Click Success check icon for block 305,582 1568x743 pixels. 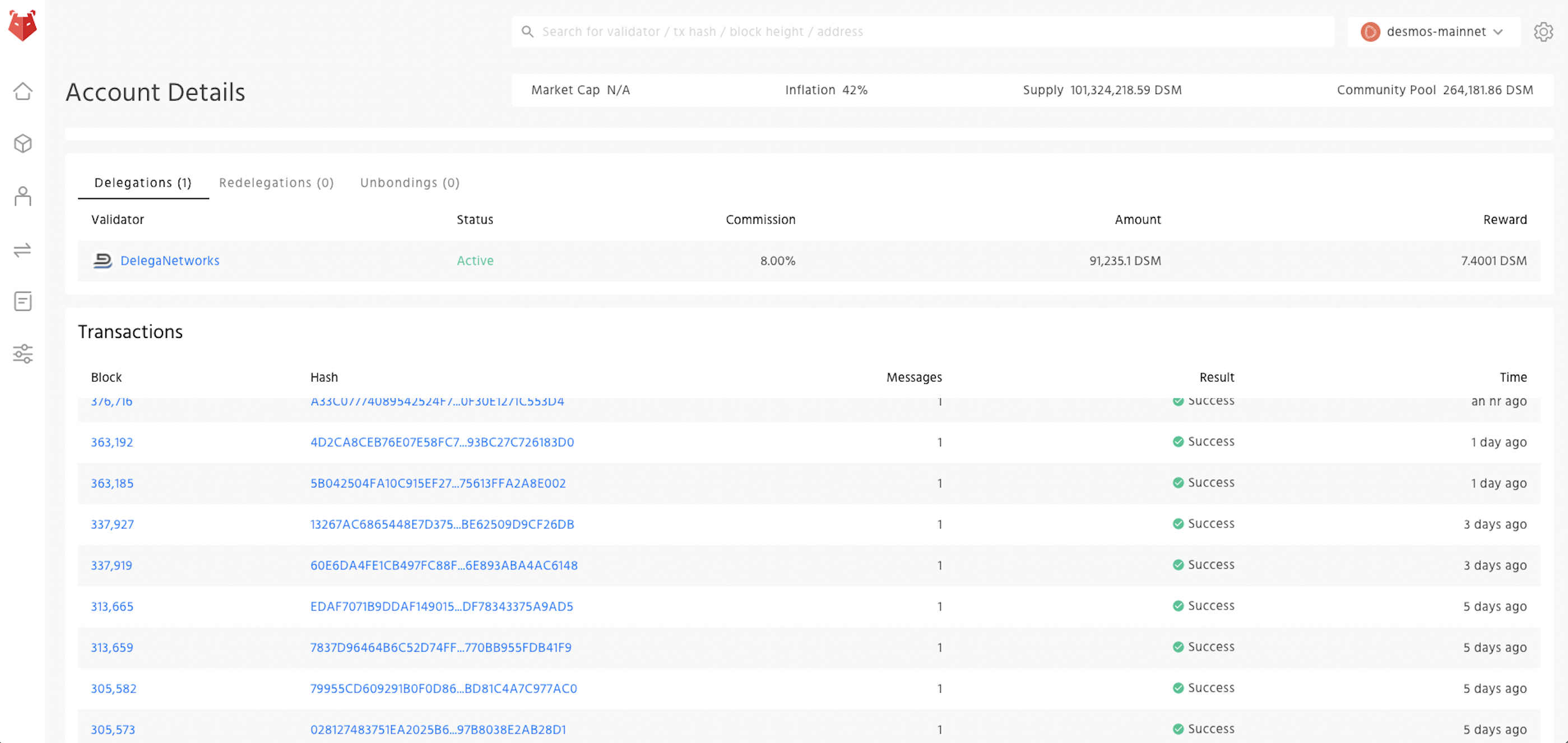(1178, 688)
